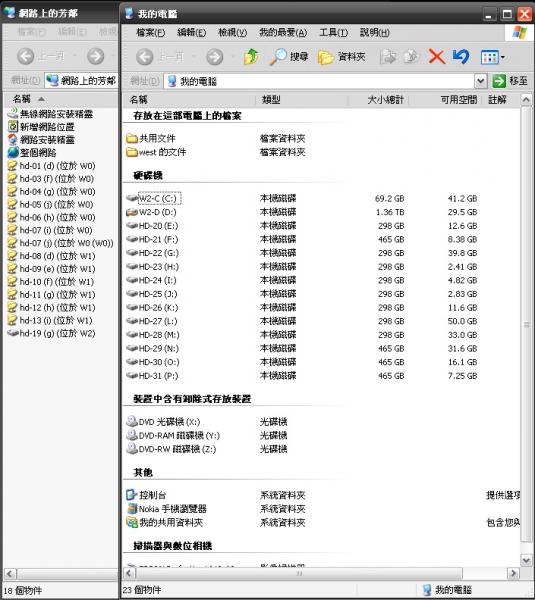The width and height of the screenshot is (535, 600).
Task: Sort by the 名稱 column header in My Computer
Action: click(x=189, y=100)
